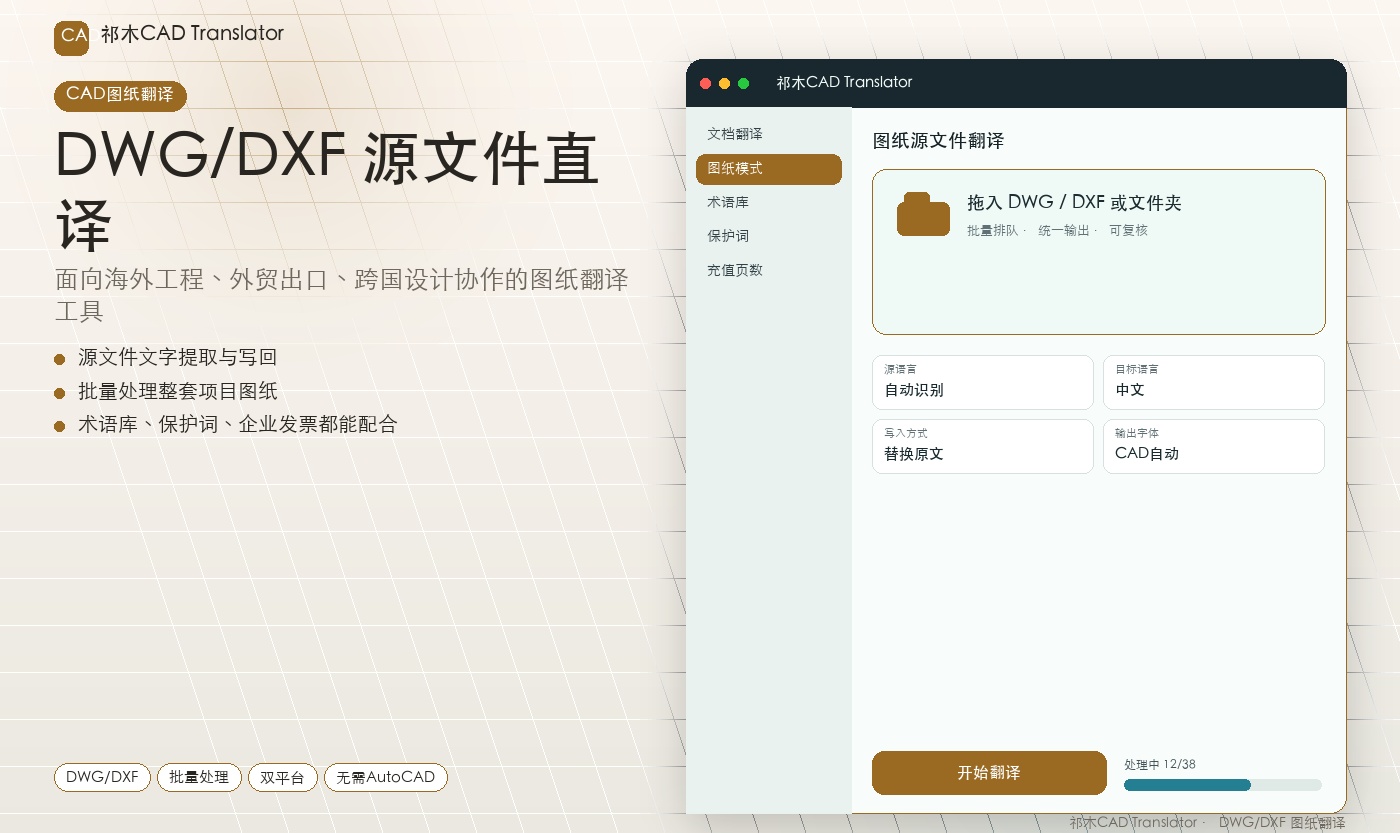Click the 批量处理 tag pill
1400x833 pixels.
[x=199, y=777]
